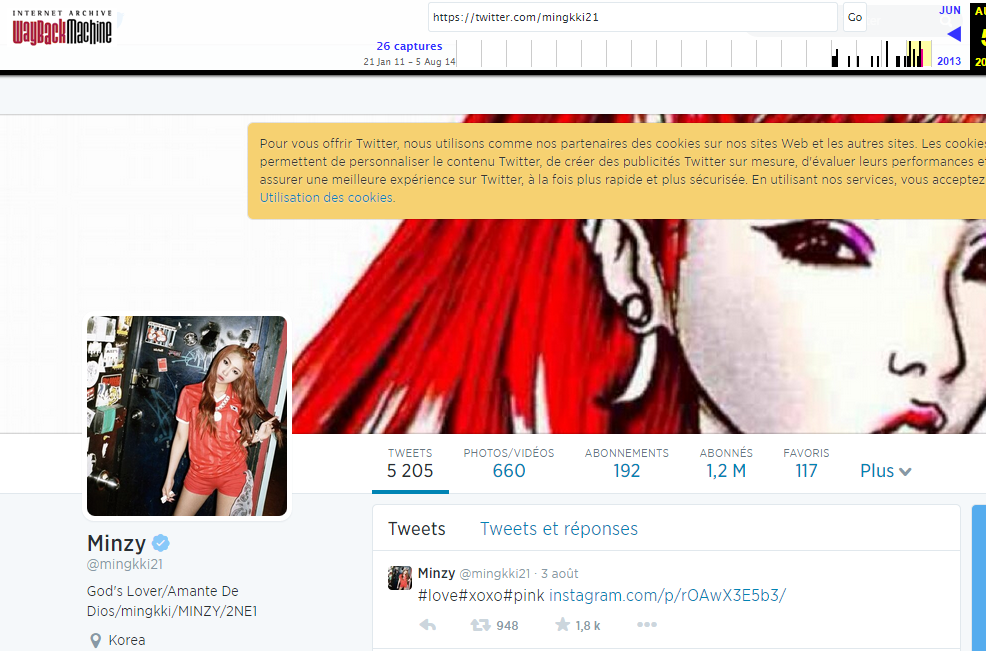Select the Tweets 5 205 tab
This screenshot has width=986, height=651.
pos(410,464)
